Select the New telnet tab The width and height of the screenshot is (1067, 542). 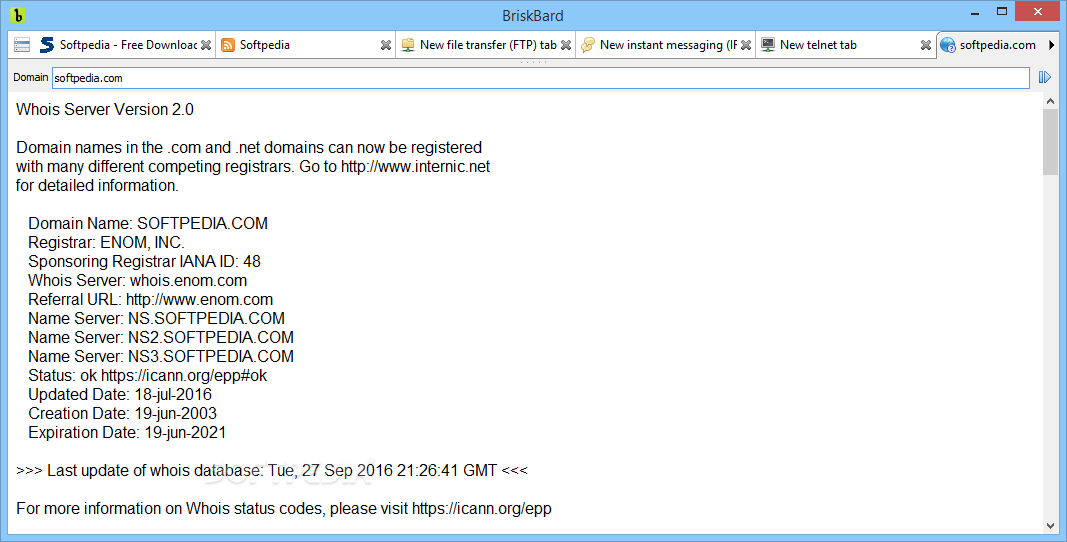click(845, 45)
